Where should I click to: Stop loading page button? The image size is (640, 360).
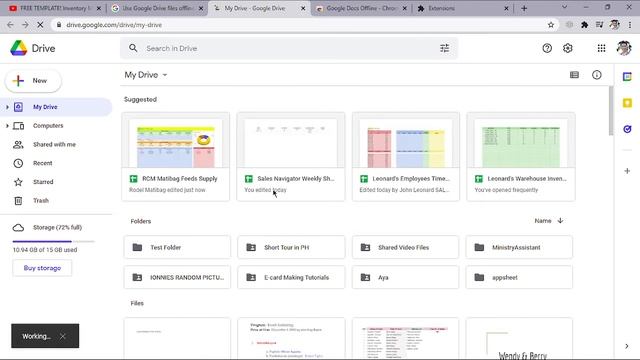[40, 25]
